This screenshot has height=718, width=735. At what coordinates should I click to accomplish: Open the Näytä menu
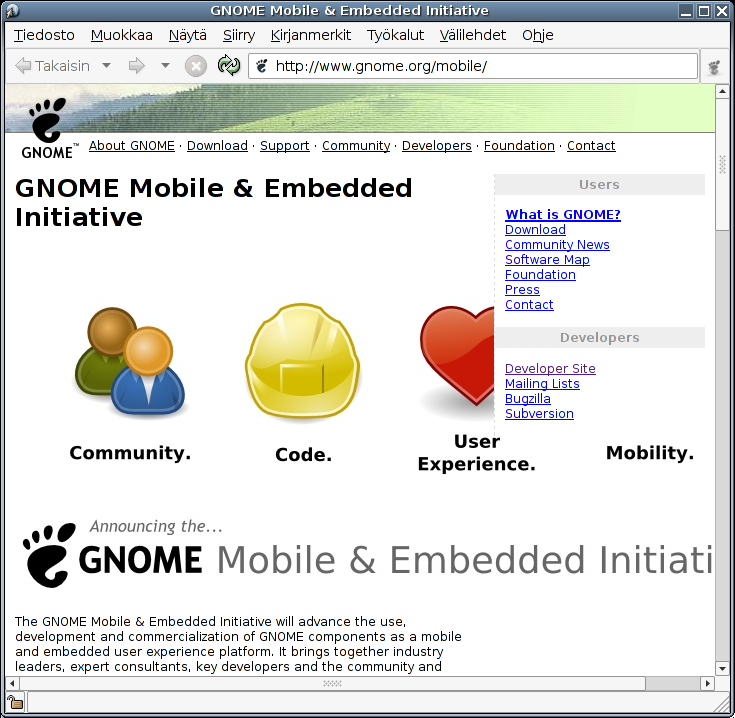coord(188,35)
